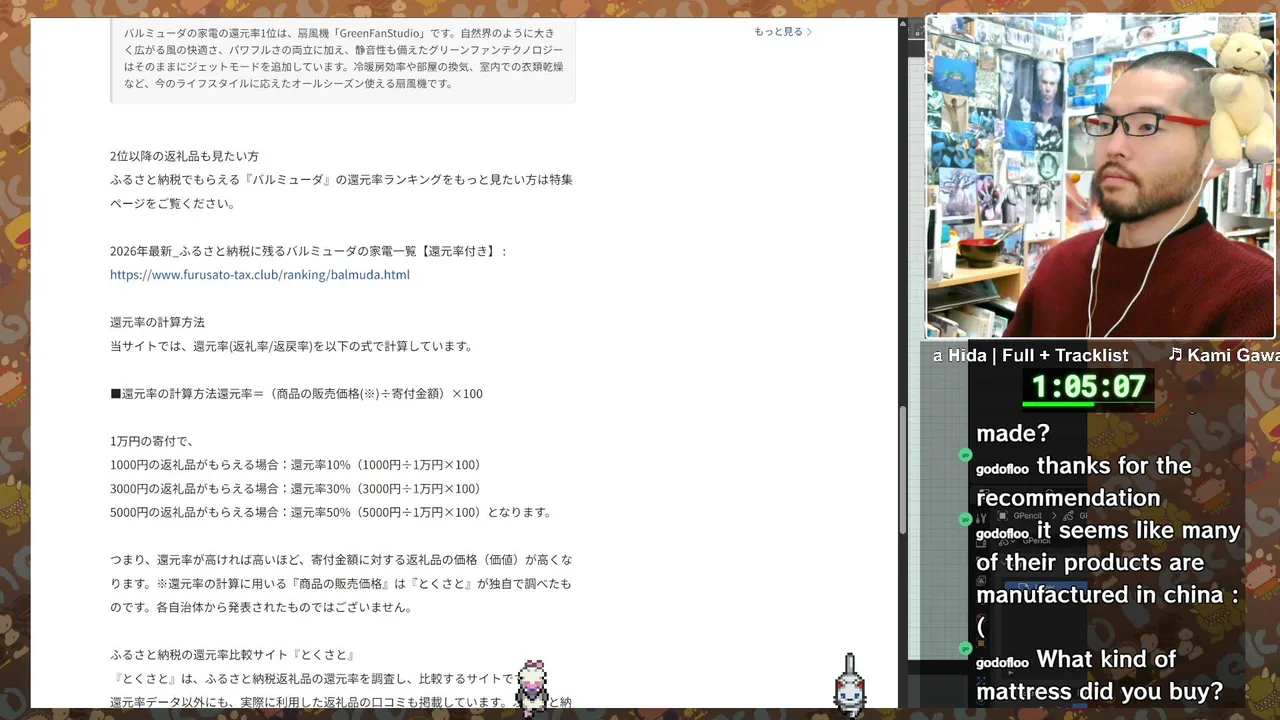Click the 1:05:07 stream timer

click(1088, 386)
